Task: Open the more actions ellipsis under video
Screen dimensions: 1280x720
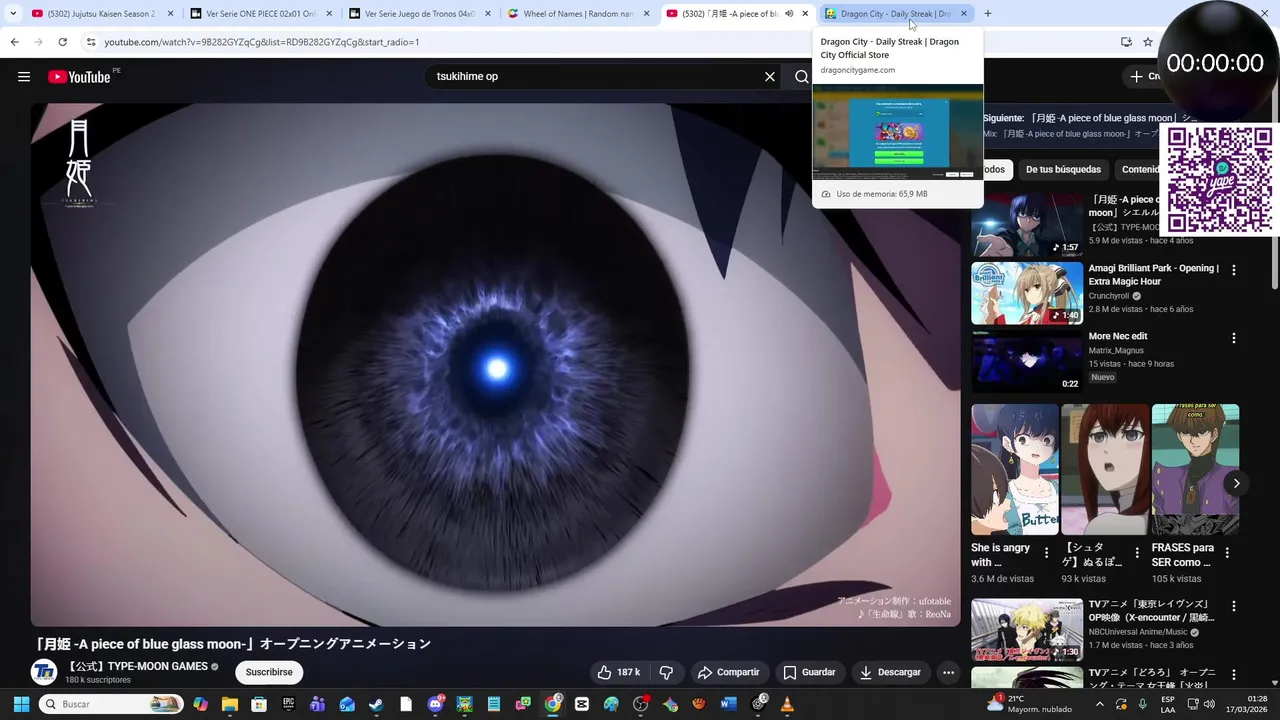Action: (x=948, y=672)
